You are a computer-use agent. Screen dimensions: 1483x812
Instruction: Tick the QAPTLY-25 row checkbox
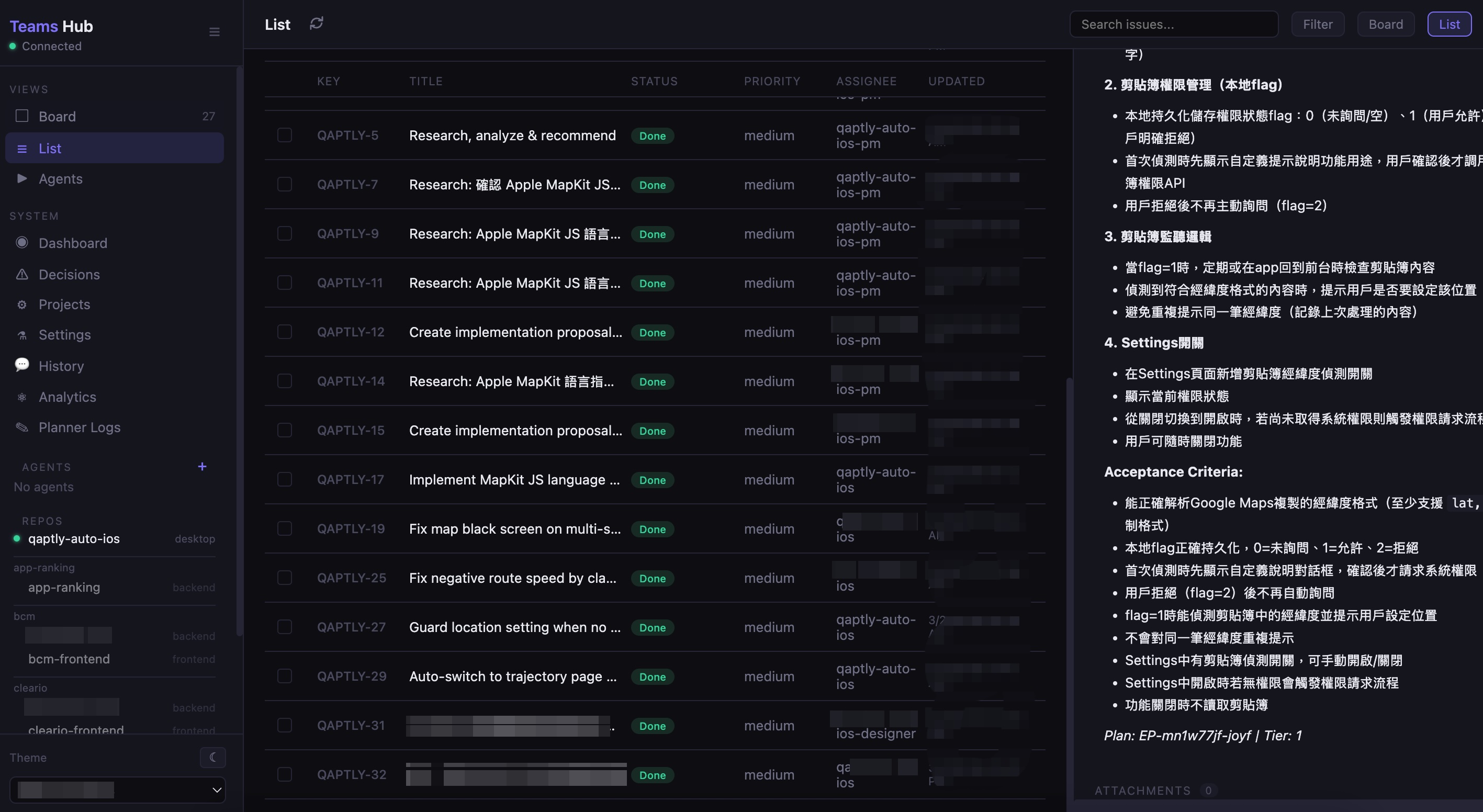pyautogui.click(x=284, y=578)
